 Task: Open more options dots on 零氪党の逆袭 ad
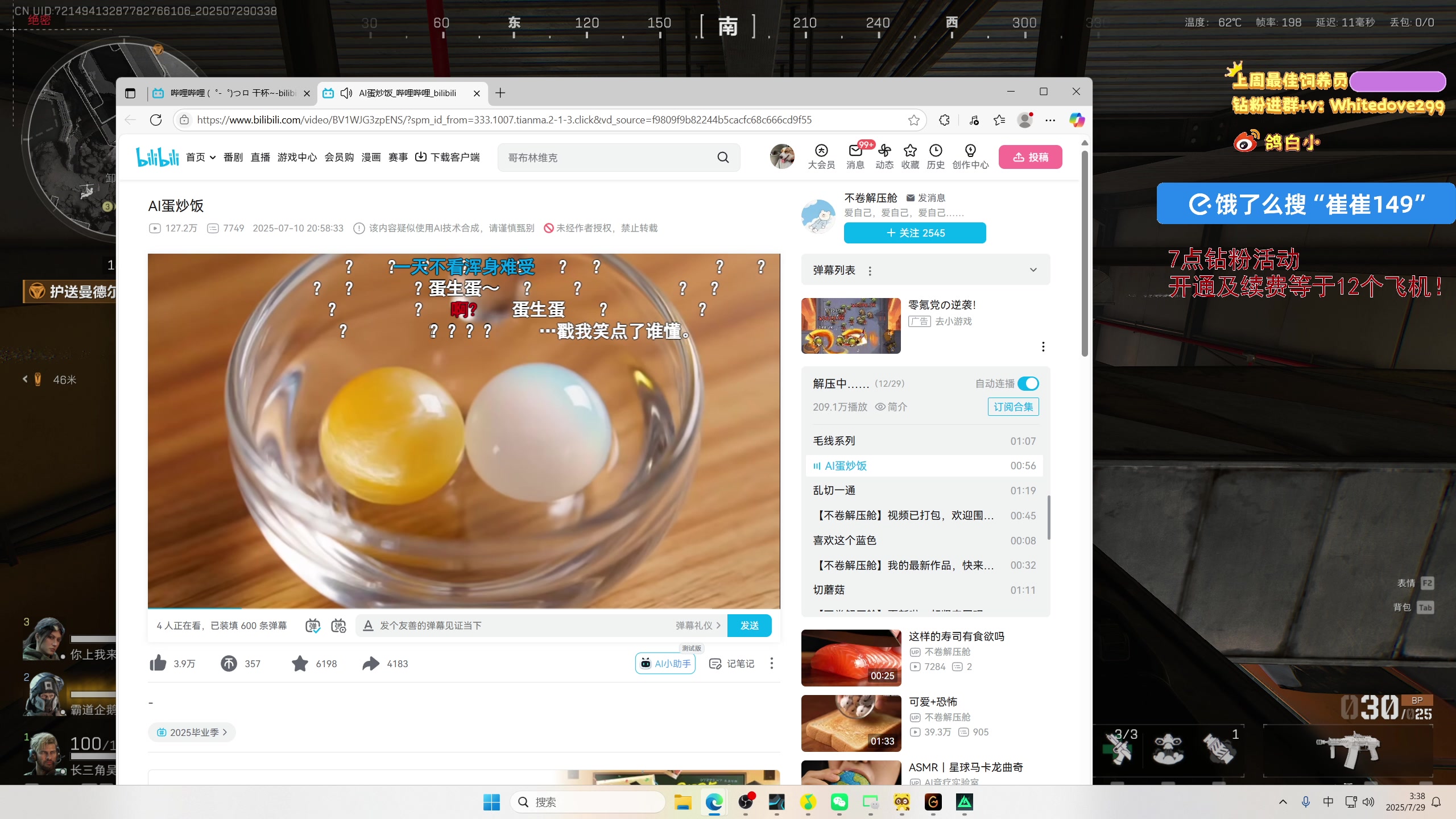pyautogui.click(x=1043, y=347)
